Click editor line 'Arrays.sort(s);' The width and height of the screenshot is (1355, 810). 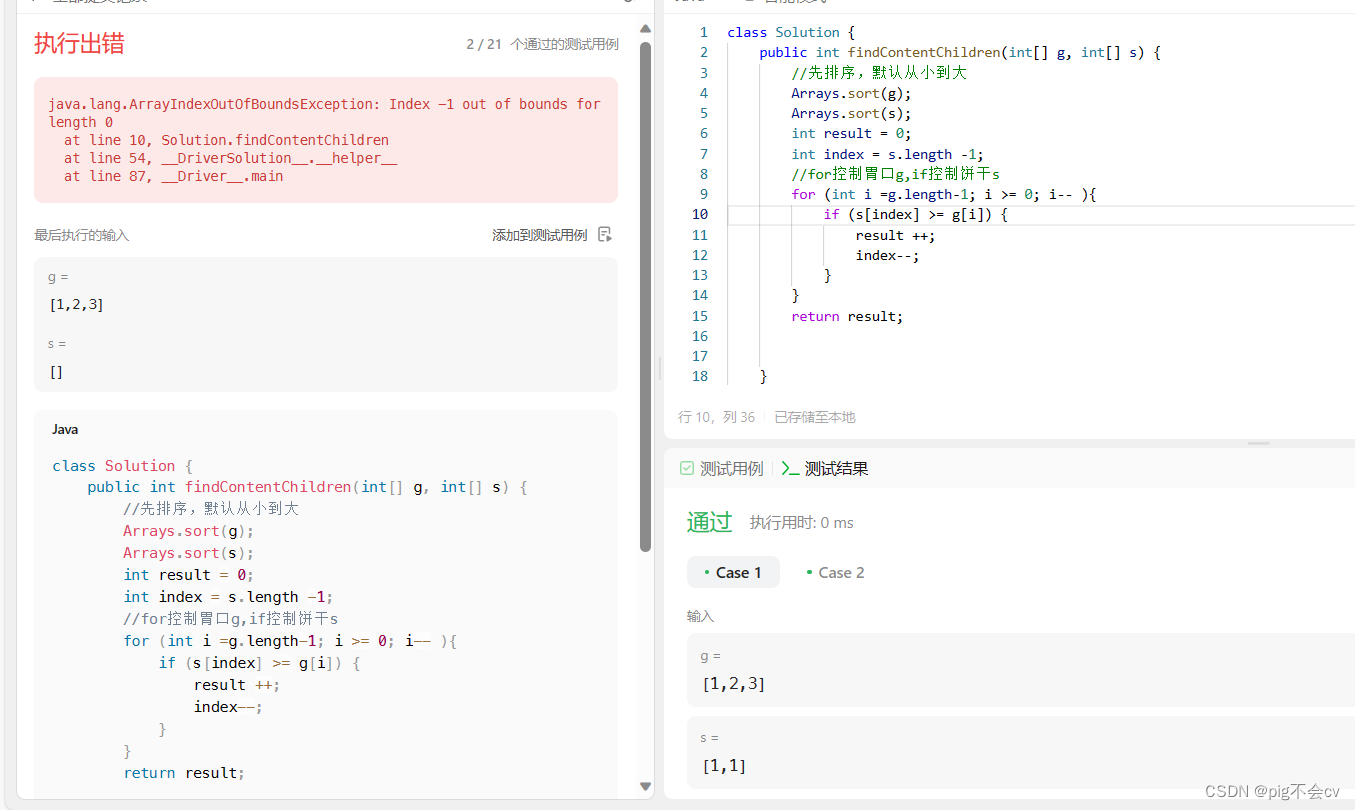point(851,113)
